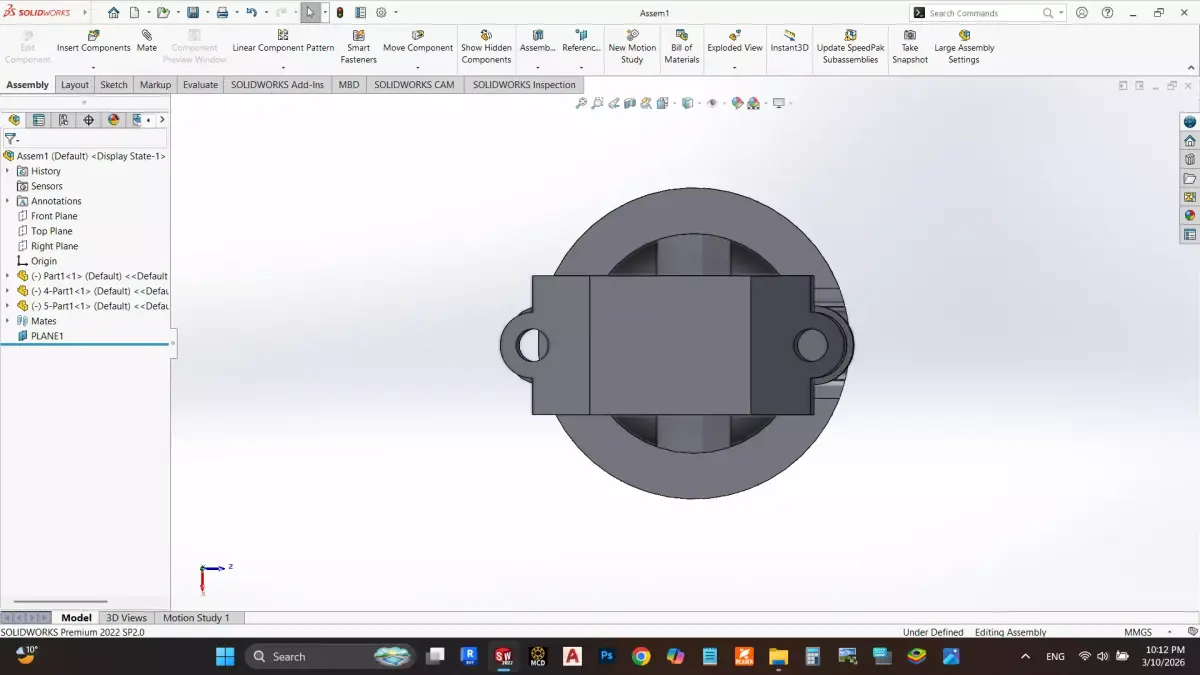Click Zoom to Fit in view toolbar
Image resolution: width=1200 pixels, height=675 pixels.
coord(581,103)
